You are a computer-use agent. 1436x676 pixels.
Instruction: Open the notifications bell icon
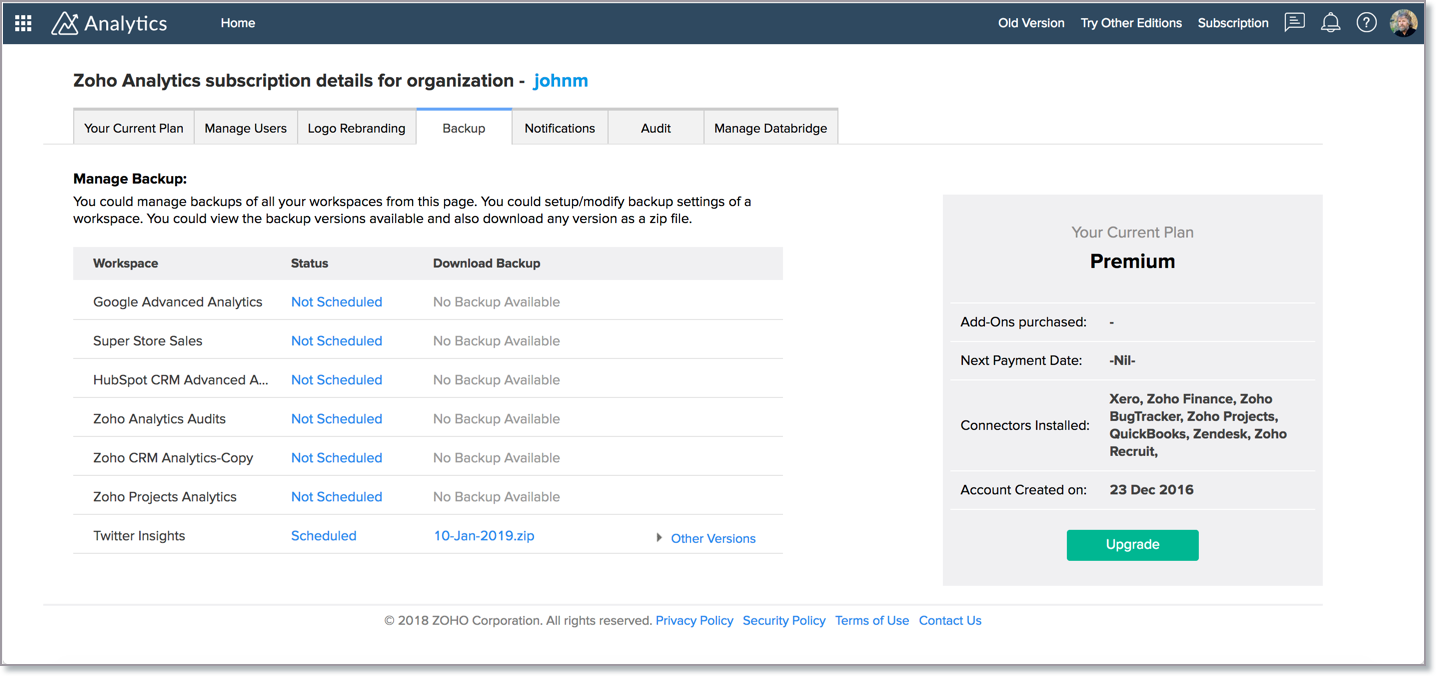1330,23
